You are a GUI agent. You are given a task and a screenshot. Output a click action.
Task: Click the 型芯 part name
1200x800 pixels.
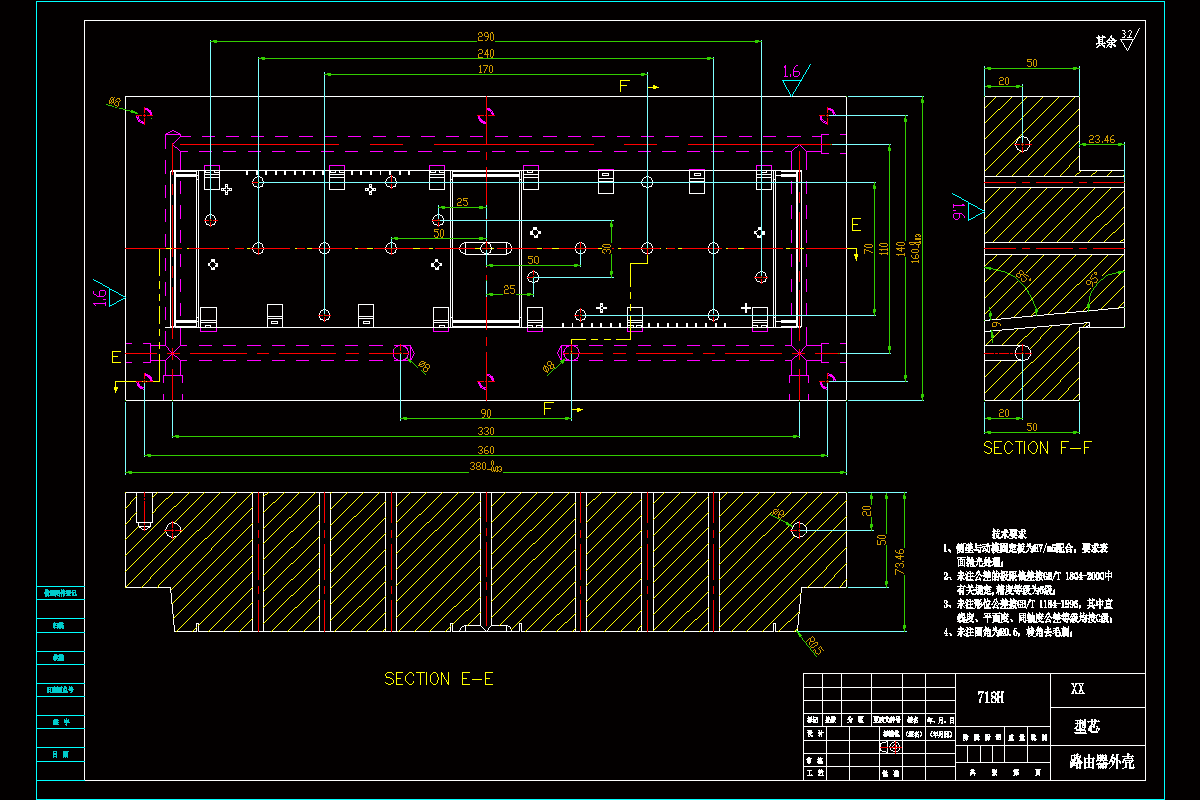[1086, 726]
